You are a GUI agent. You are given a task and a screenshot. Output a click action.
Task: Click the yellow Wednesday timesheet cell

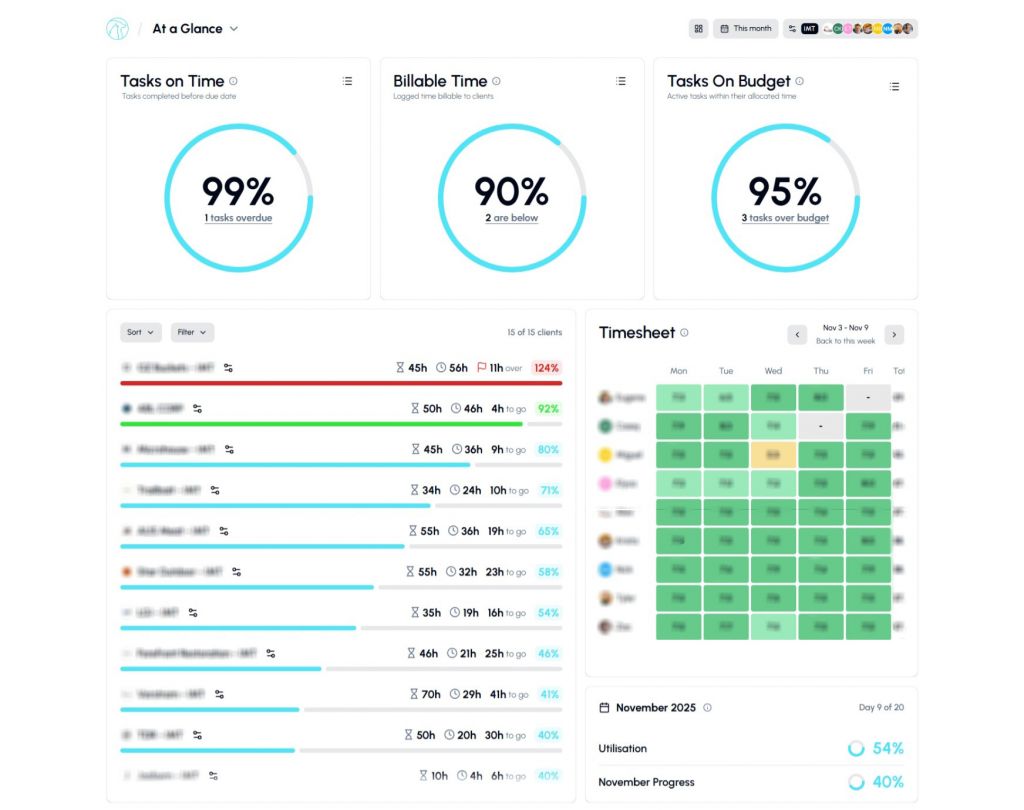tap(773, 455)
